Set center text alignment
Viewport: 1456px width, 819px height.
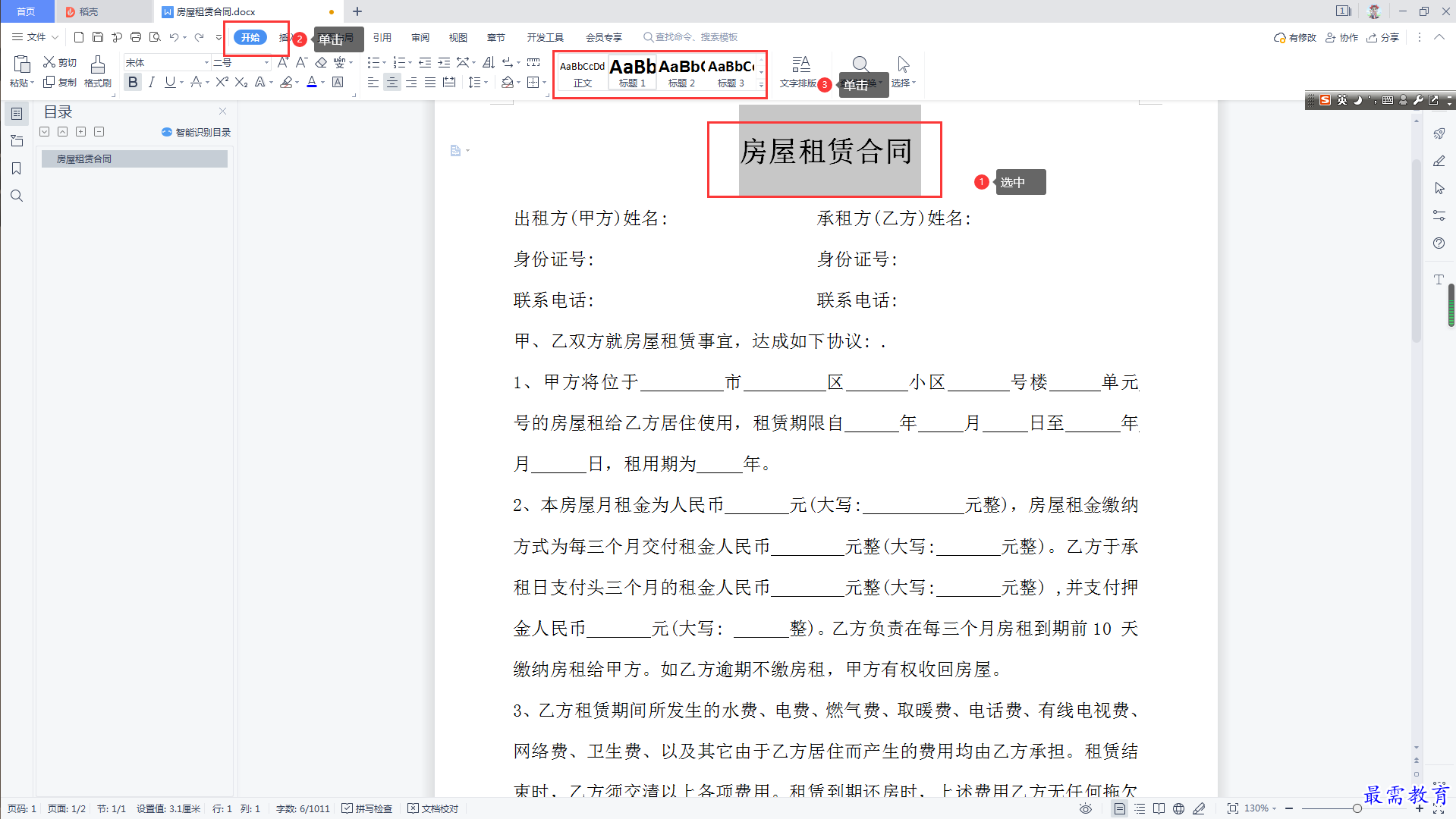392,82
